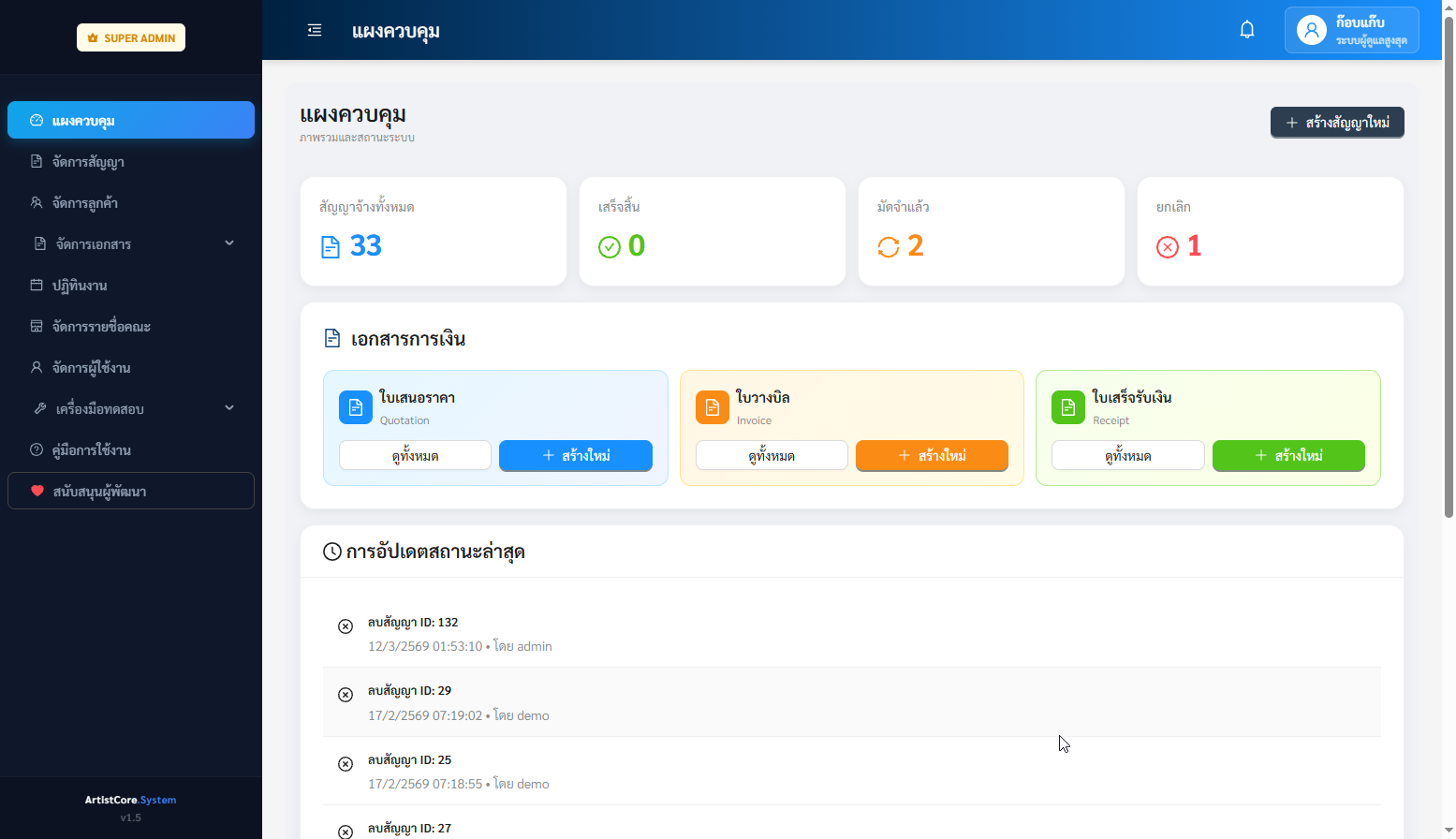Click the สร้างสัญญาใหม่ button
The height and width of the screenshot is (839, 1456).
point(1336,123)
